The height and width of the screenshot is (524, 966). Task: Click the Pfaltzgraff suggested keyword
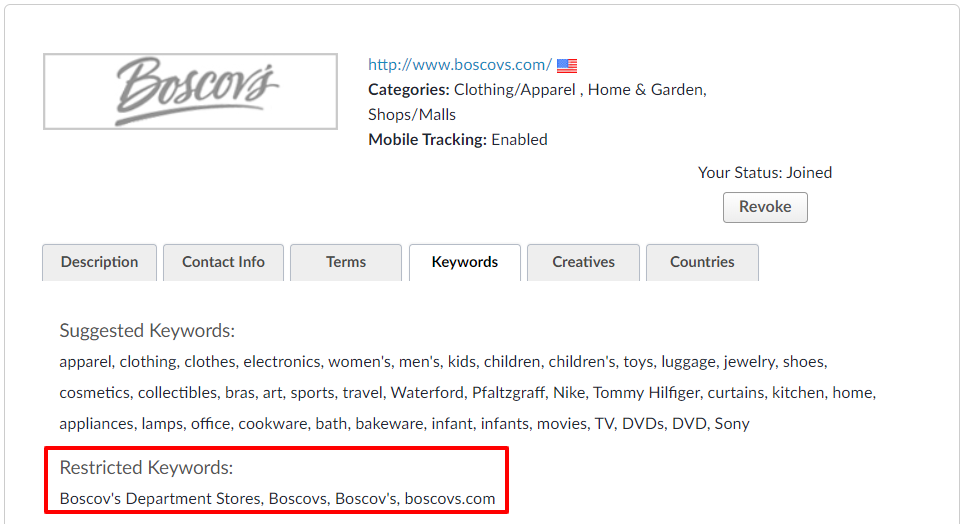[508, 393]
